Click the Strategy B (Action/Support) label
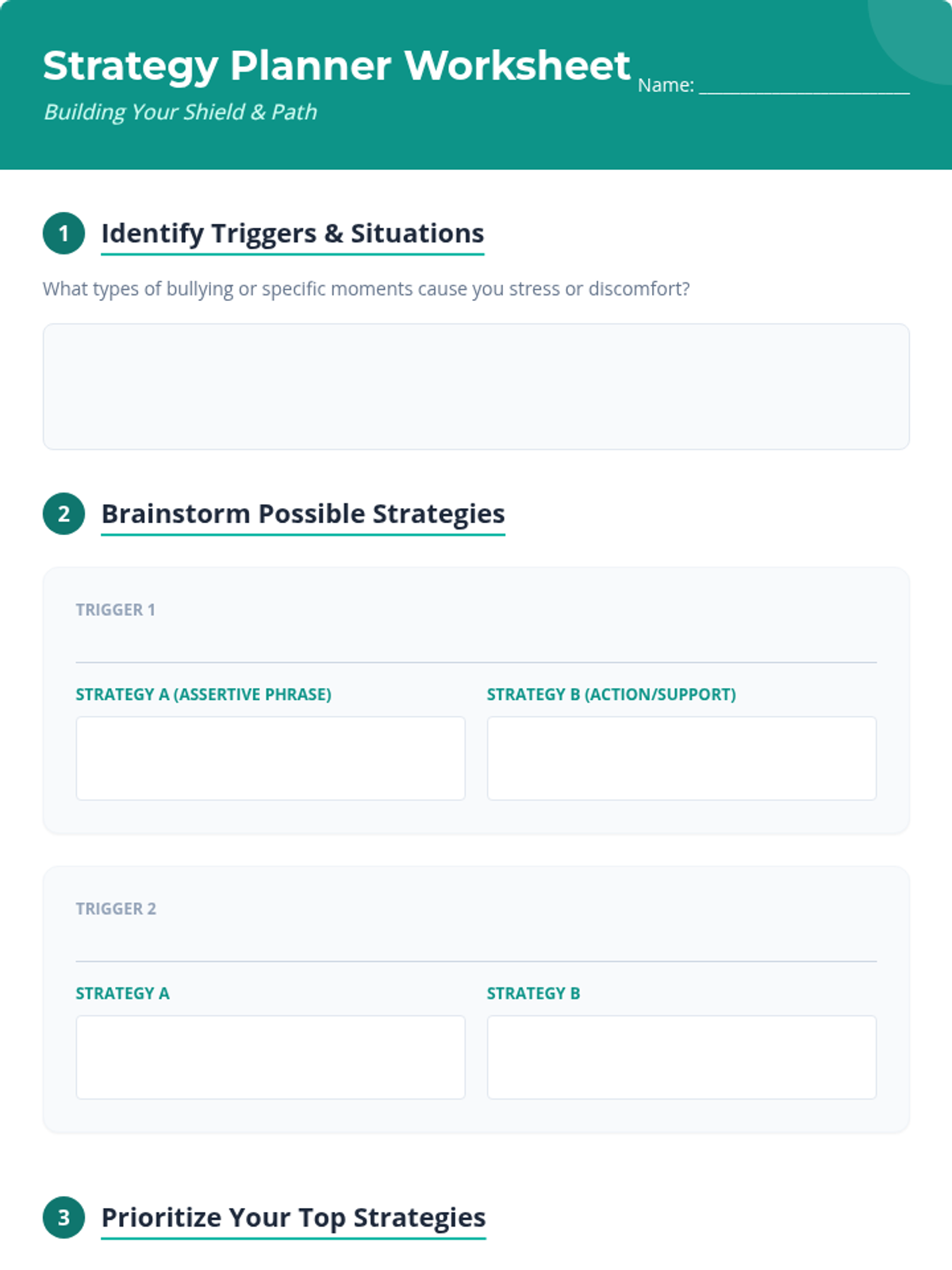 (x=611, y=695)
